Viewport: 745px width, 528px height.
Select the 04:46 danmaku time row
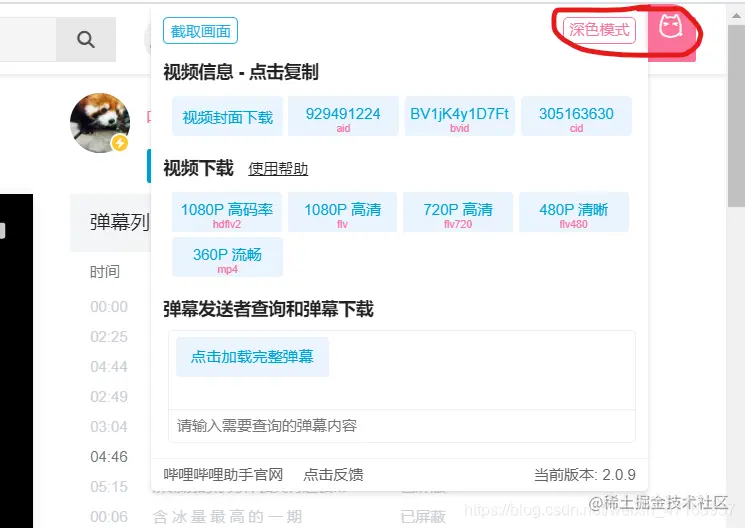pyautogui.click(x=109, y=457)
